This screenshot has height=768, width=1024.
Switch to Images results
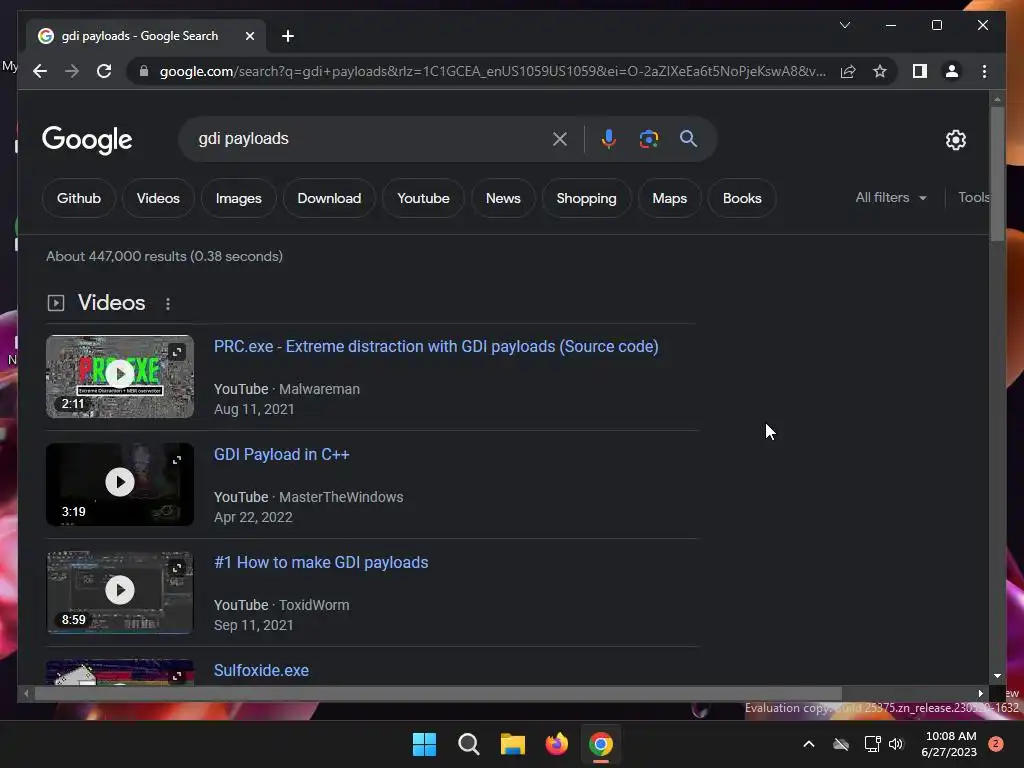[238, 198]
